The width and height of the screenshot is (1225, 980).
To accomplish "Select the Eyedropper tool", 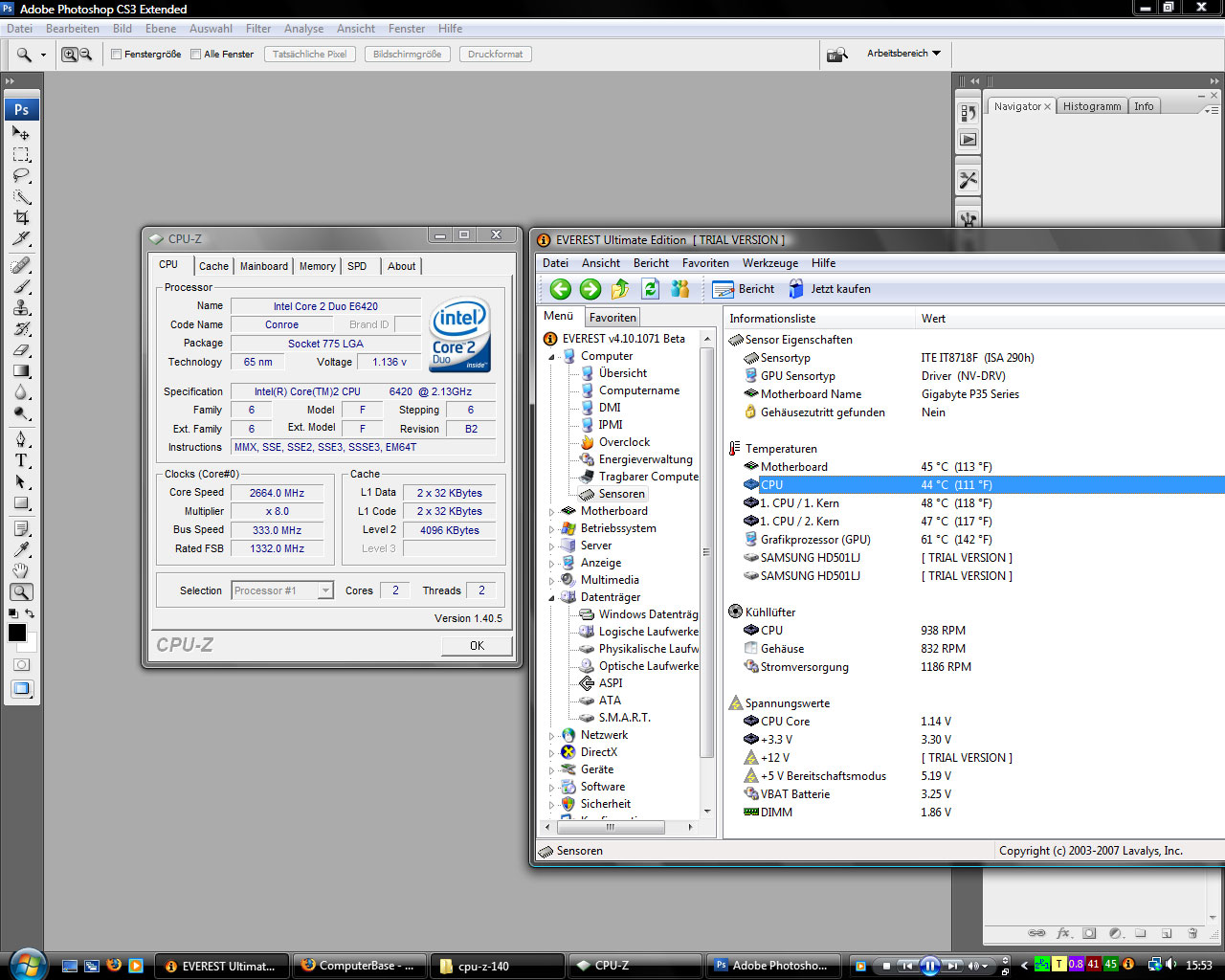I will click(21, 549).
